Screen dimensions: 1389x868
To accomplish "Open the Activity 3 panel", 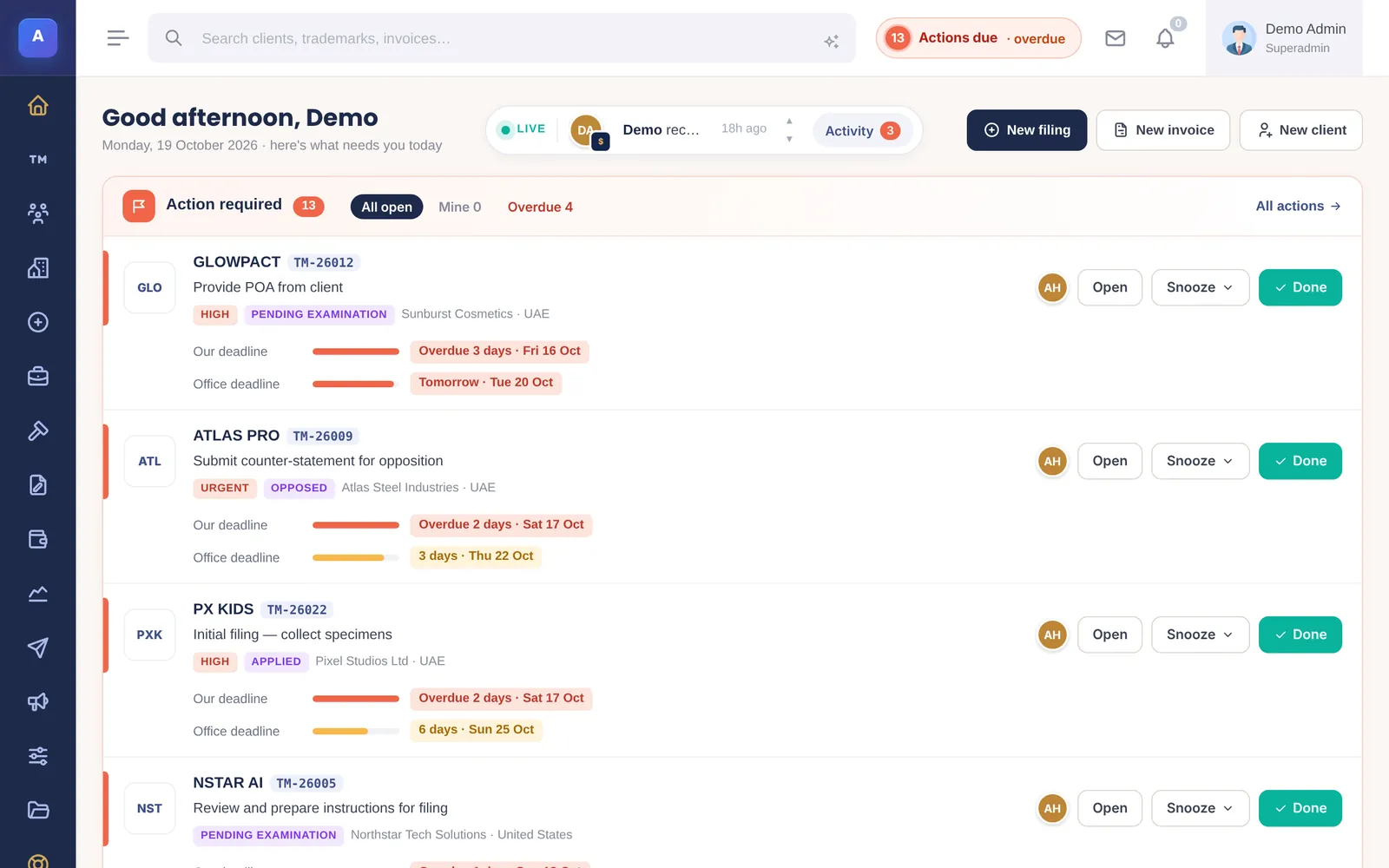I will [862, 130].
